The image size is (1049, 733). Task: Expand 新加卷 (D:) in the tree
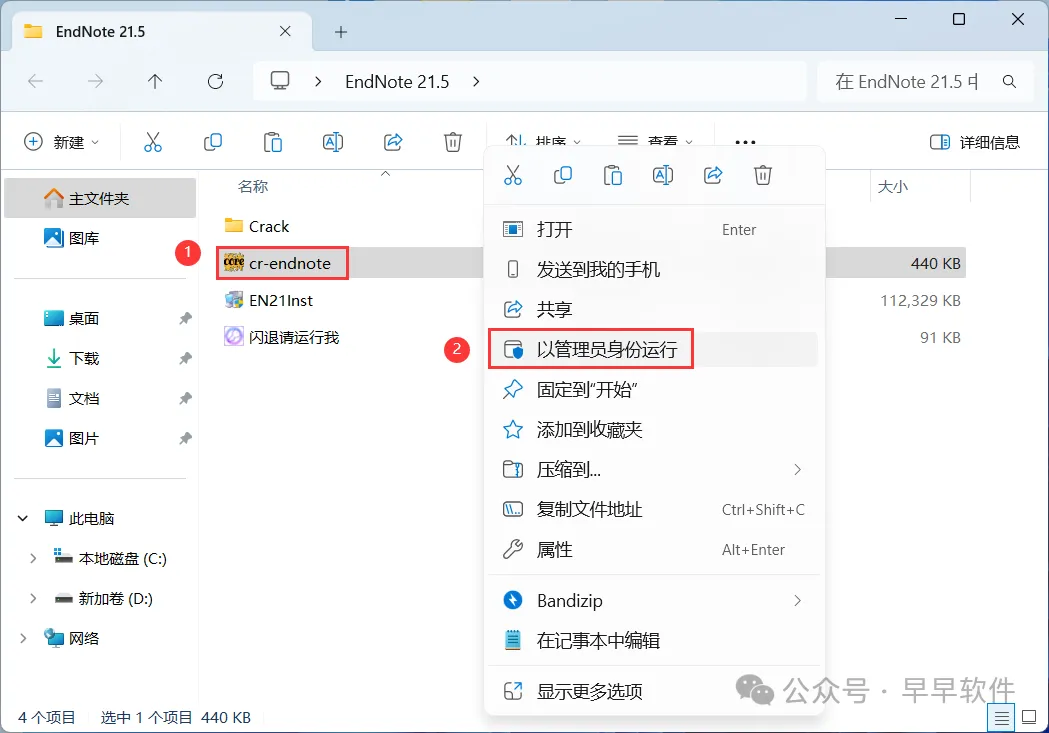point(33,599)
